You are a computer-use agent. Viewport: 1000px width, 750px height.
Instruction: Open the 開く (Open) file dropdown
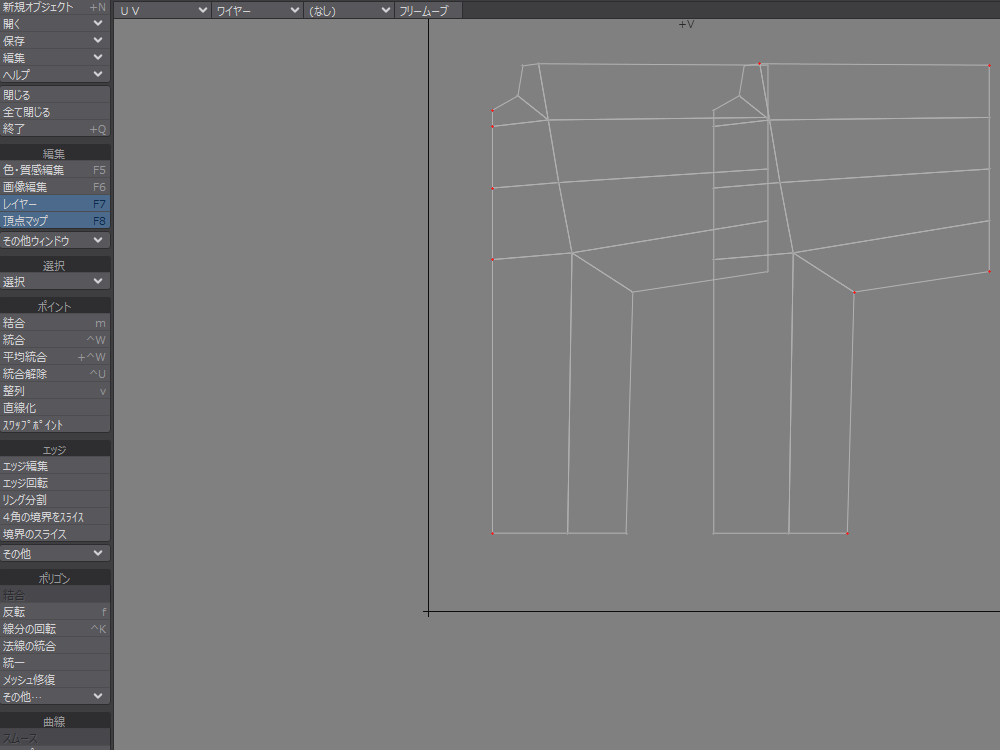pos(54,23)
